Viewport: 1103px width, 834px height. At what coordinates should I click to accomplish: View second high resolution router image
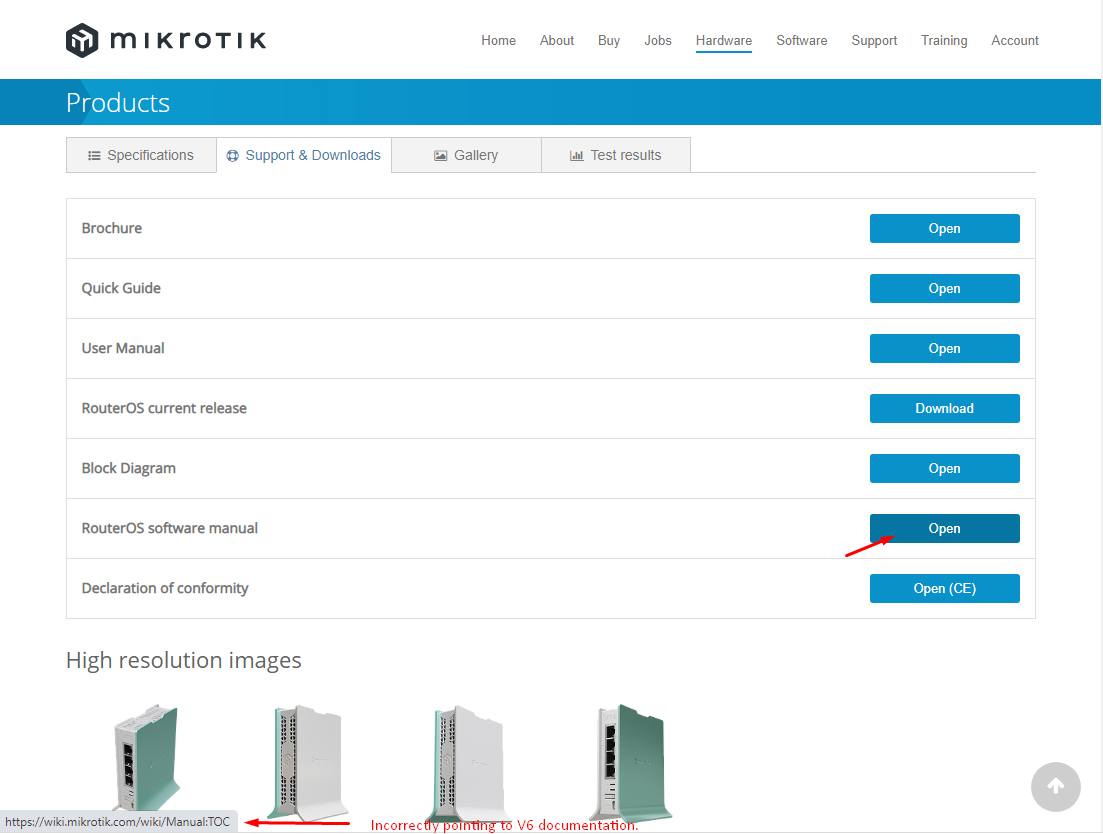click(308, 762)
